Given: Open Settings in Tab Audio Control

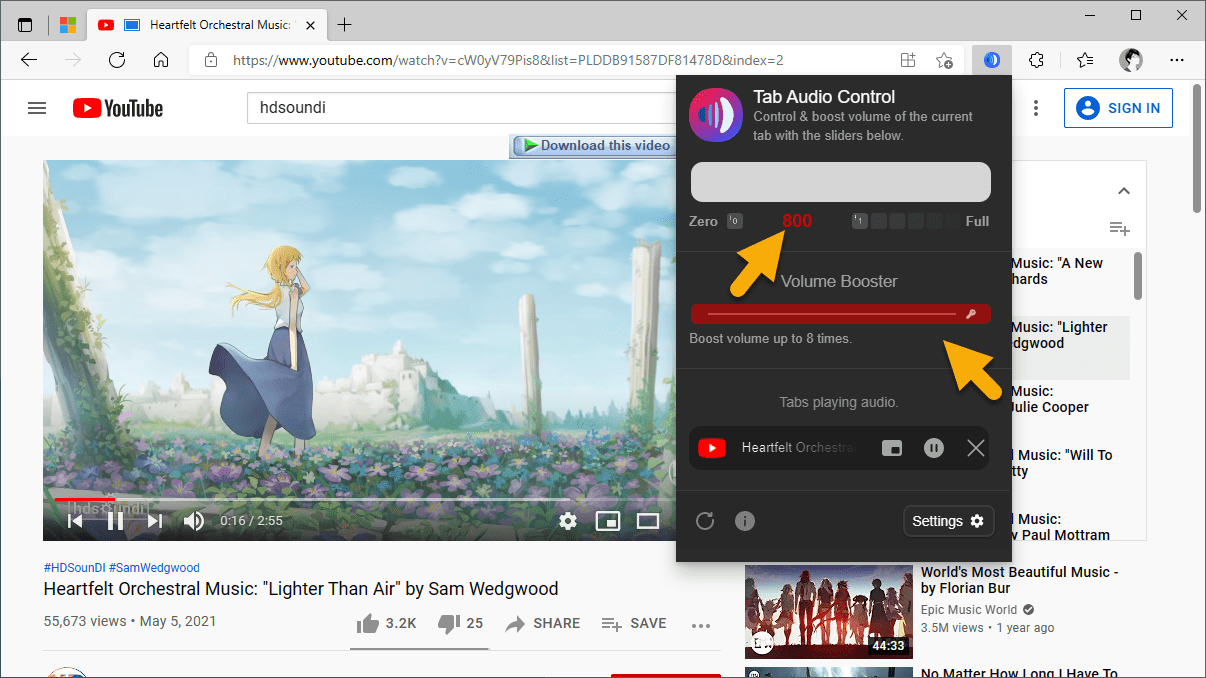Looking at the screenshot, I should click(x=947, y=521).
